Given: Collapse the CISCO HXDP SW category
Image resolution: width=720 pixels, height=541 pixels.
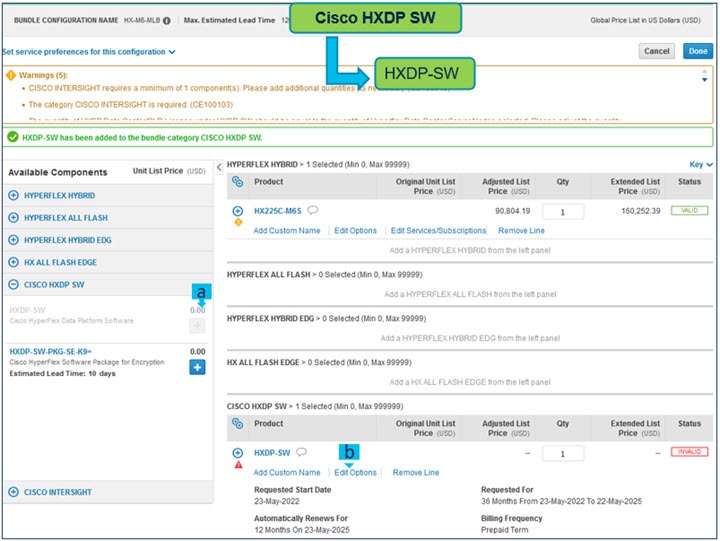Looking at the screenshot, I should pos(14,284).
